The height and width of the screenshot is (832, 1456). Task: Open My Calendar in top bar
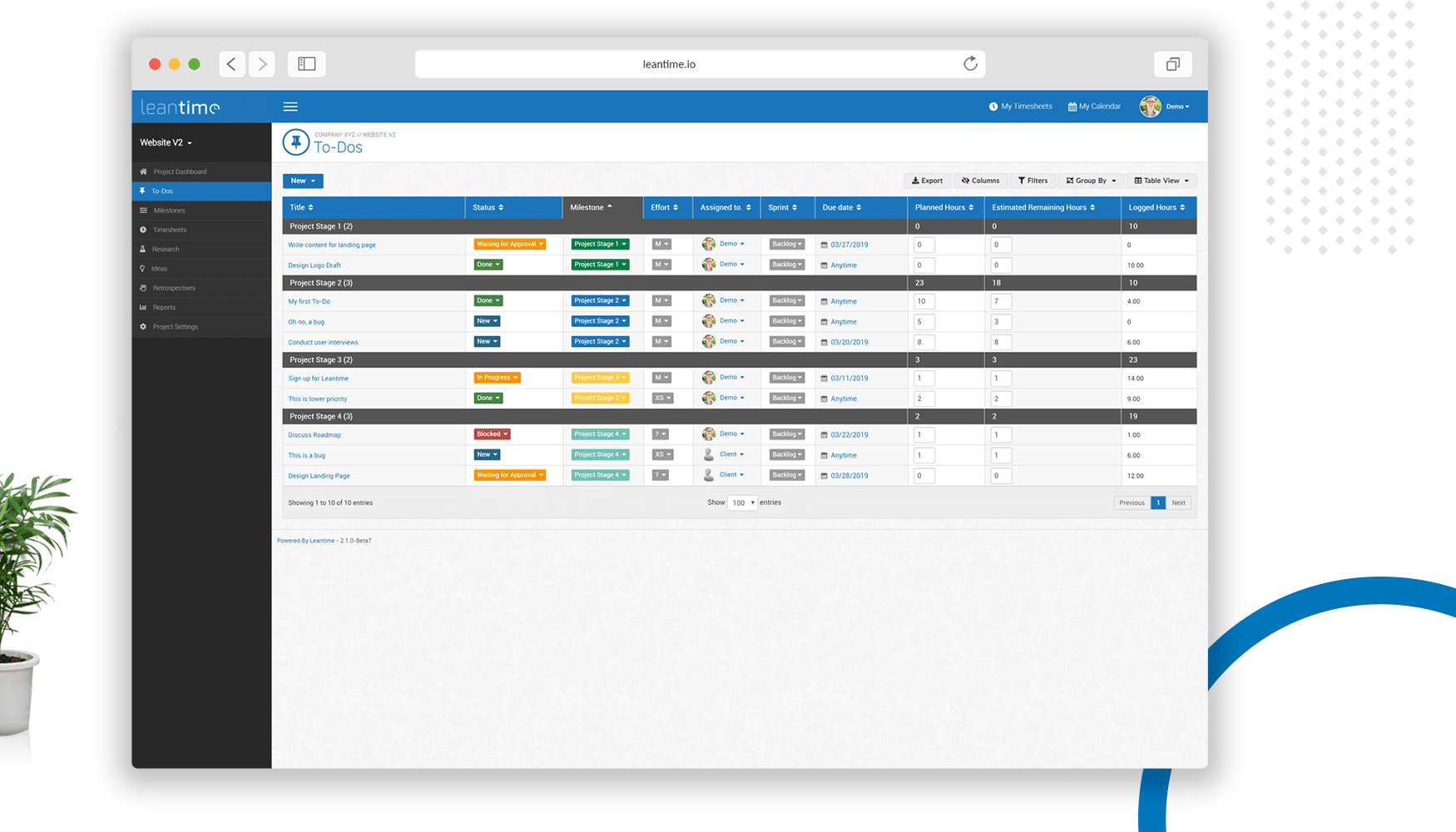point(1094,106)
